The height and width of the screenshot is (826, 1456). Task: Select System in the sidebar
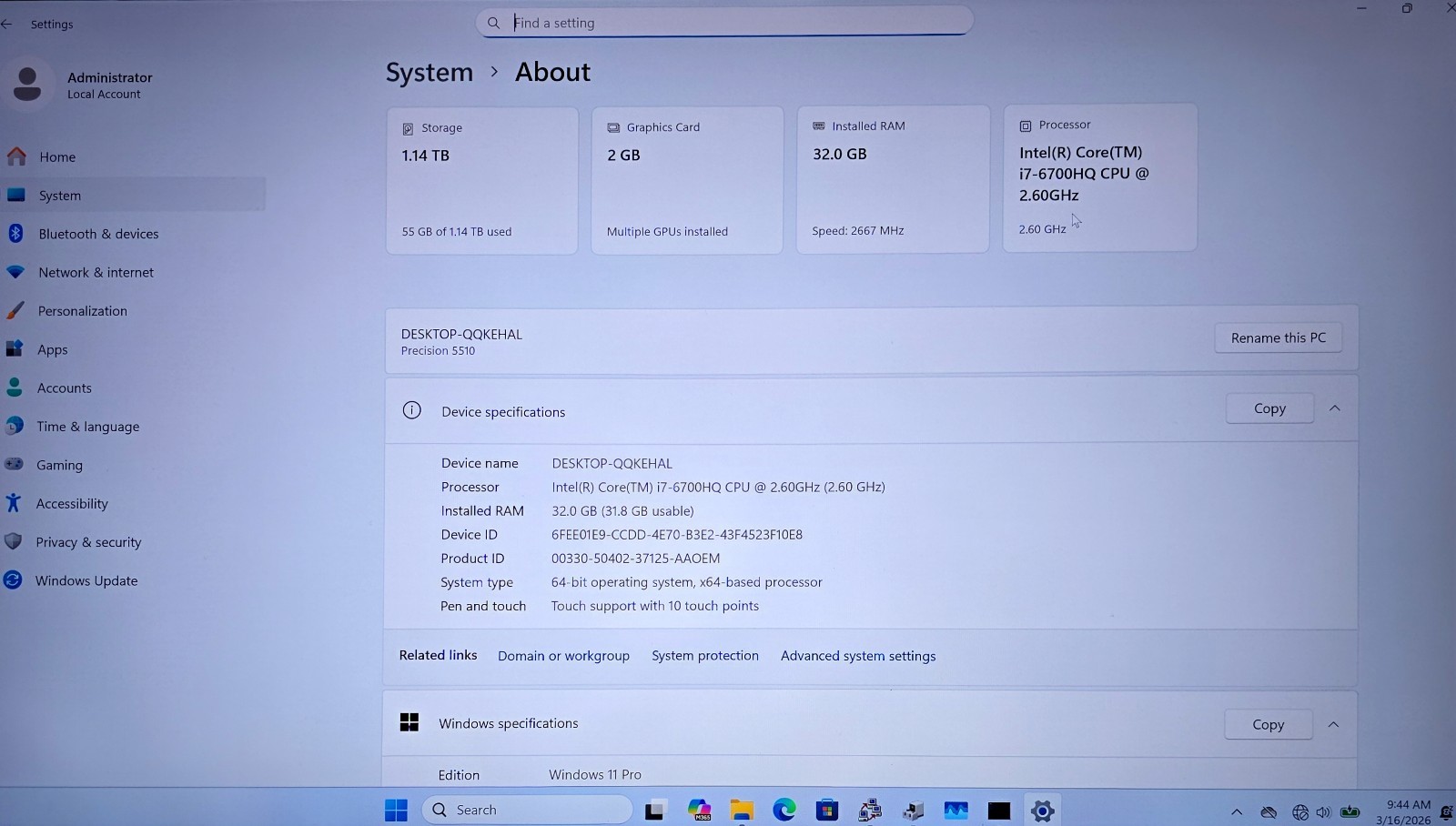point(133,195)
